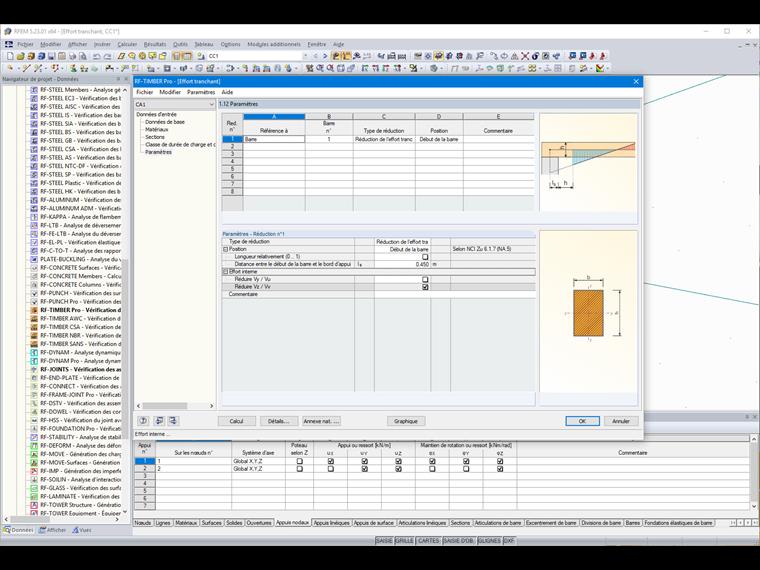Toggle uX checkbox in support row 1
Viewport: 760px width, 570px height.
[331, 461]
